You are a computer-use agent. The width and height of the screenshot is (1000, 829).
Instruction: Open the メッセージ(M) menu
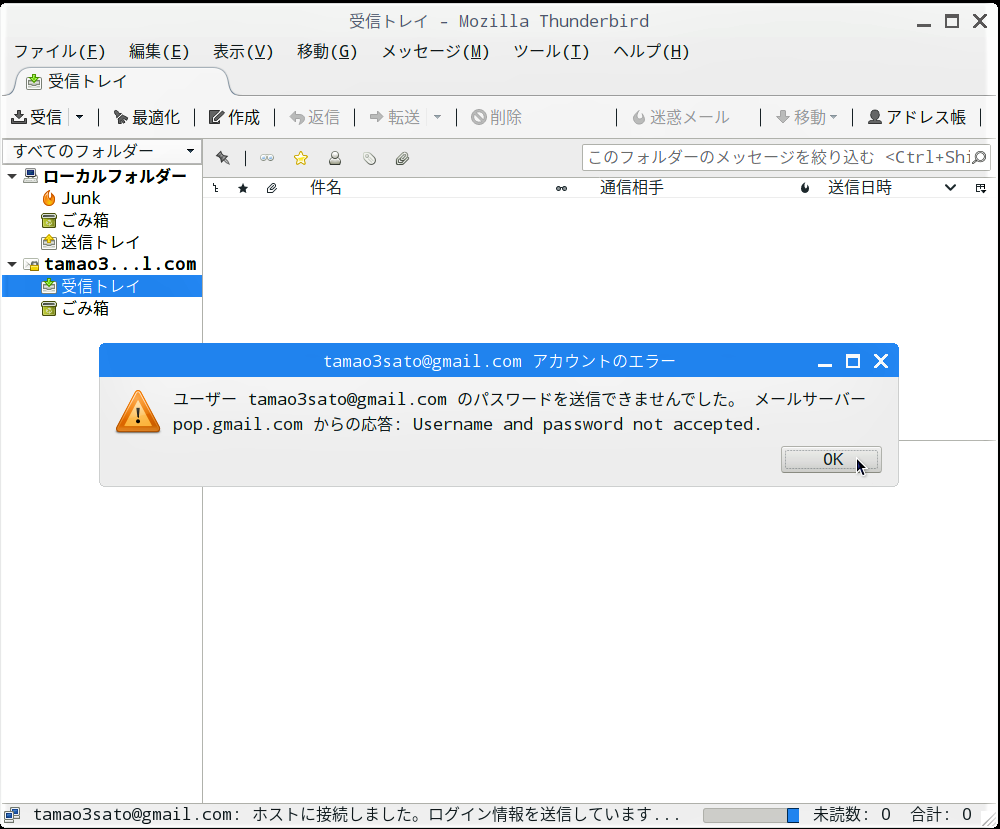point(435,52)
